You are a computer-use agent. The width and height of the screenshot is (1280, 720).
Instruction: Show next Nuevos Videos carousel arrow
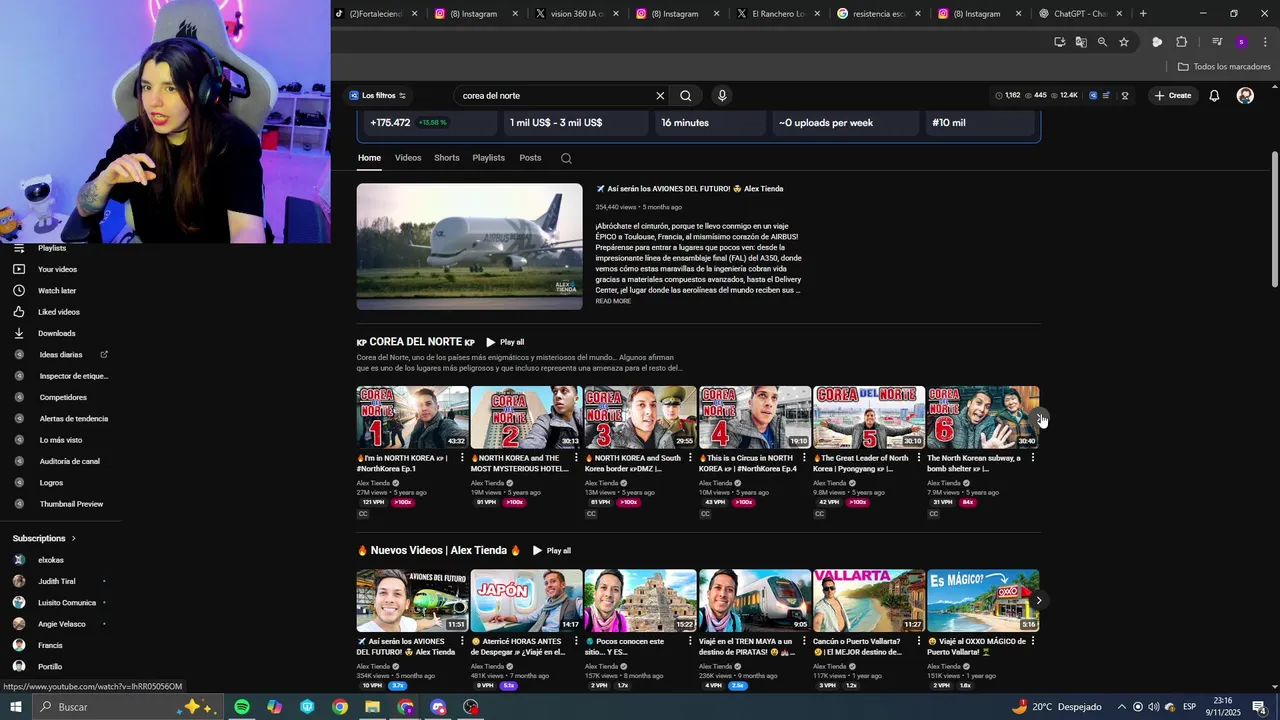1039,601
